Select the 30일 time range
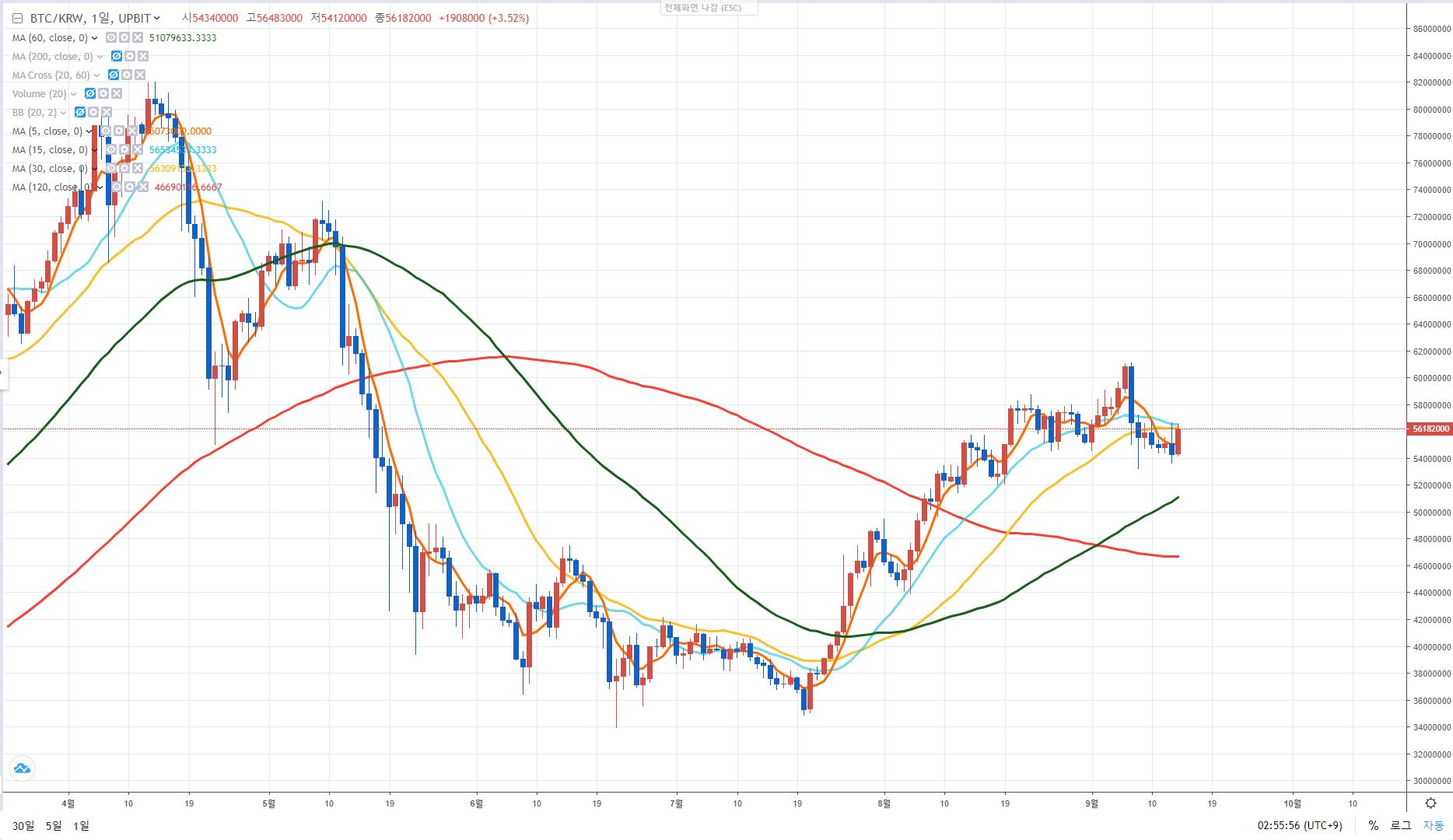The width and height of the screenshot is (1453, 840). [23, 825]
